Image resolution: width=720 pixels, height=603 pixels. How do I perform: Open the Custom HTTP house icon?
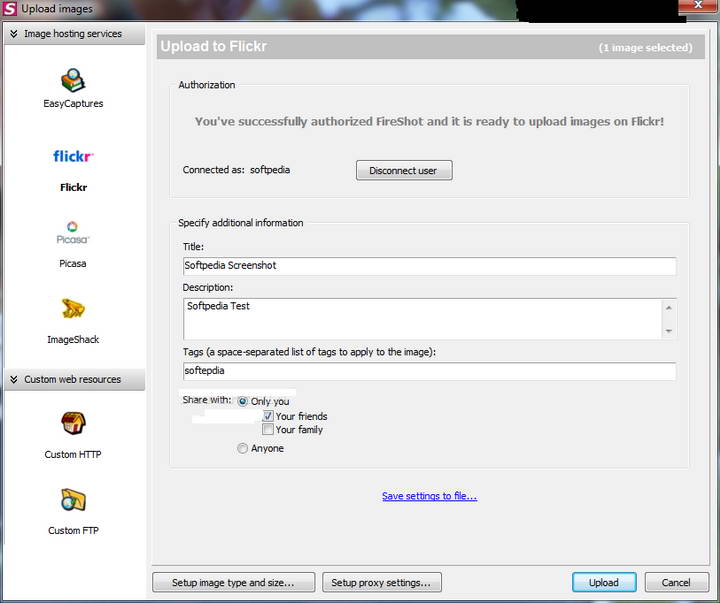click(73, 423)
